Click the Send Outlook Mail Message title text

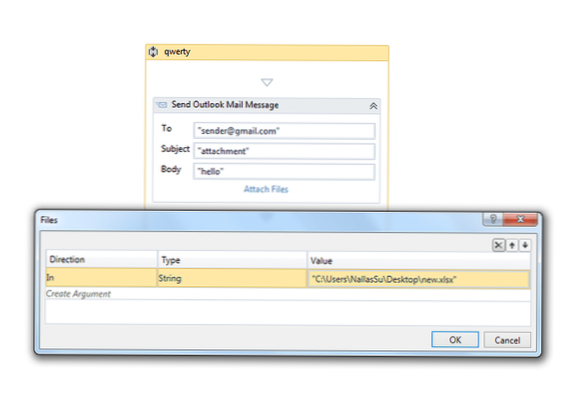click(225, 105)
